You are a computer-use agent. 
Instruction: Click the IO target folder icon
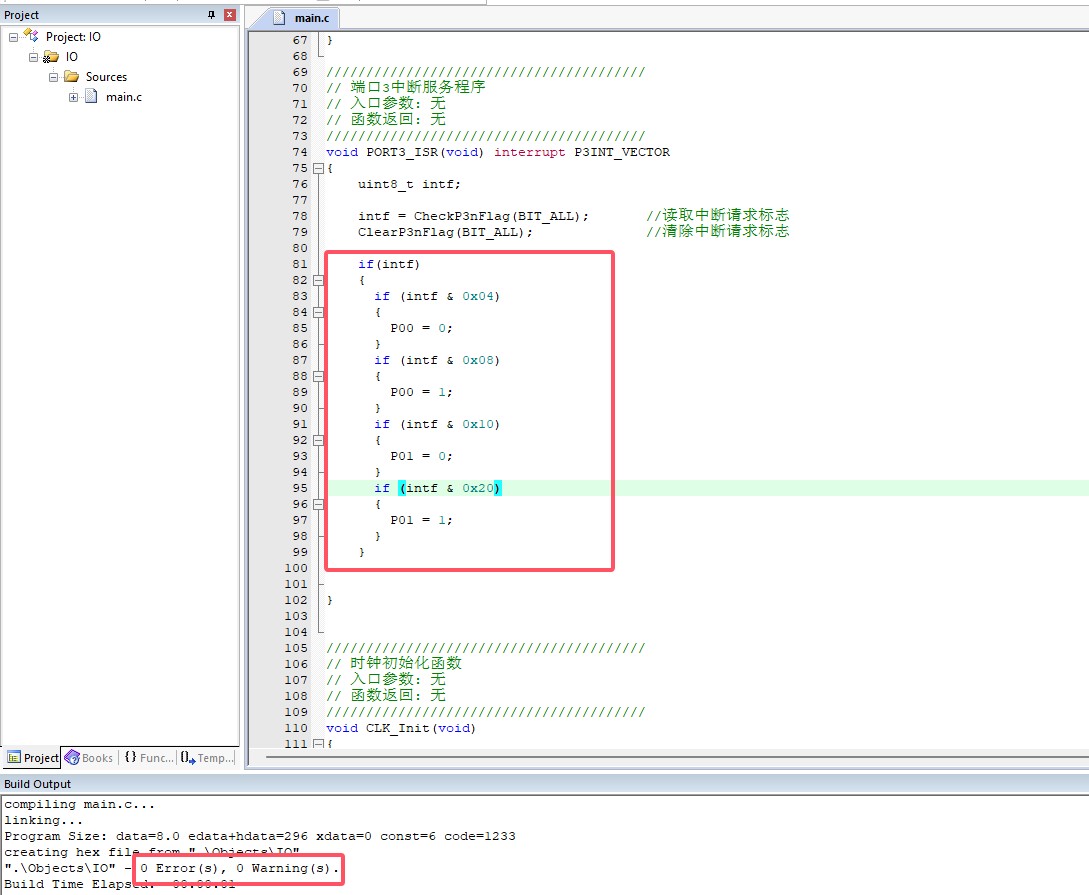(51, 56)
